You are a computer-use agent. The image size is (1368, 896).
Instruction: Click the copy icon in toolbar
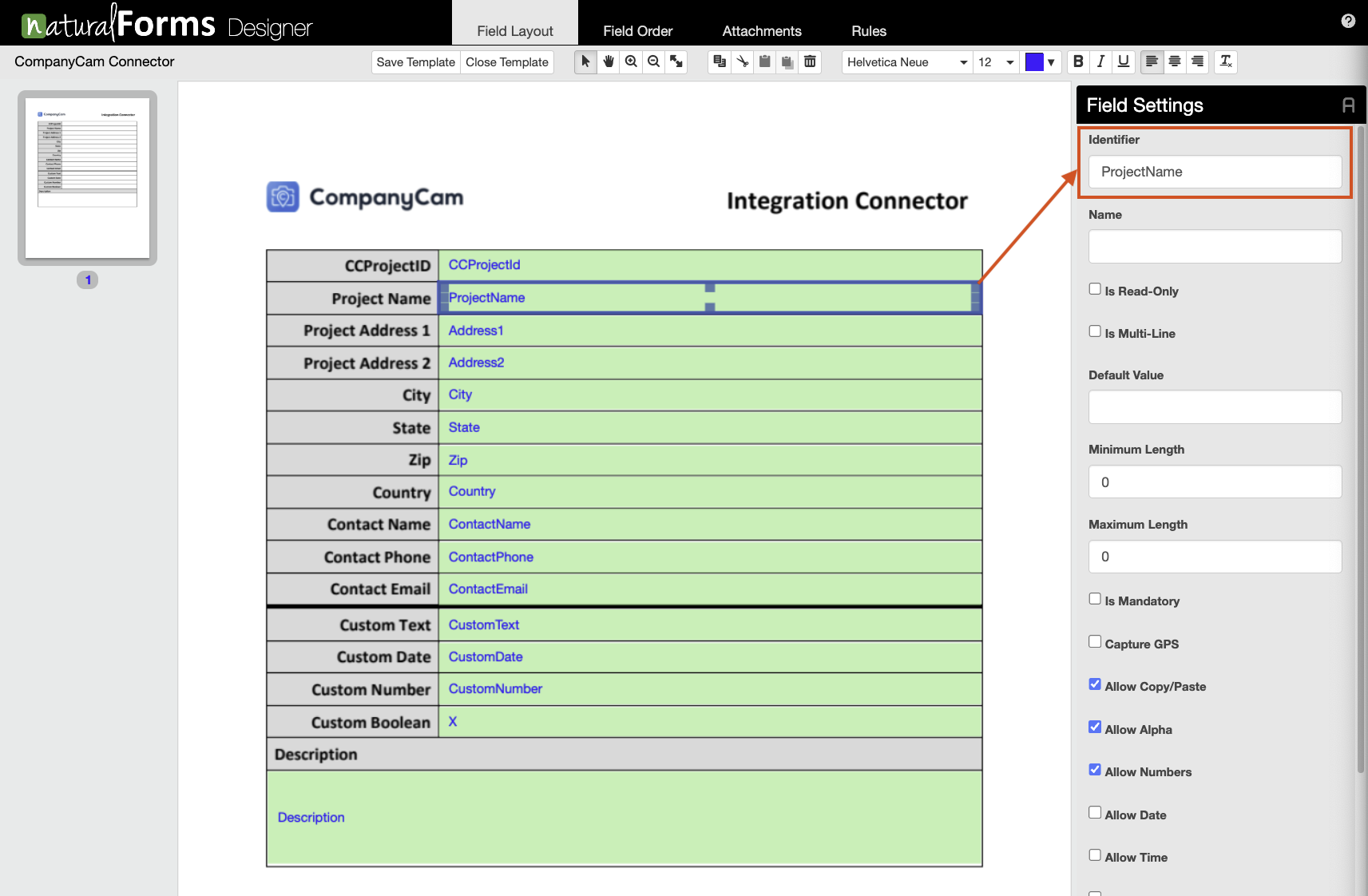click(720, 61)
